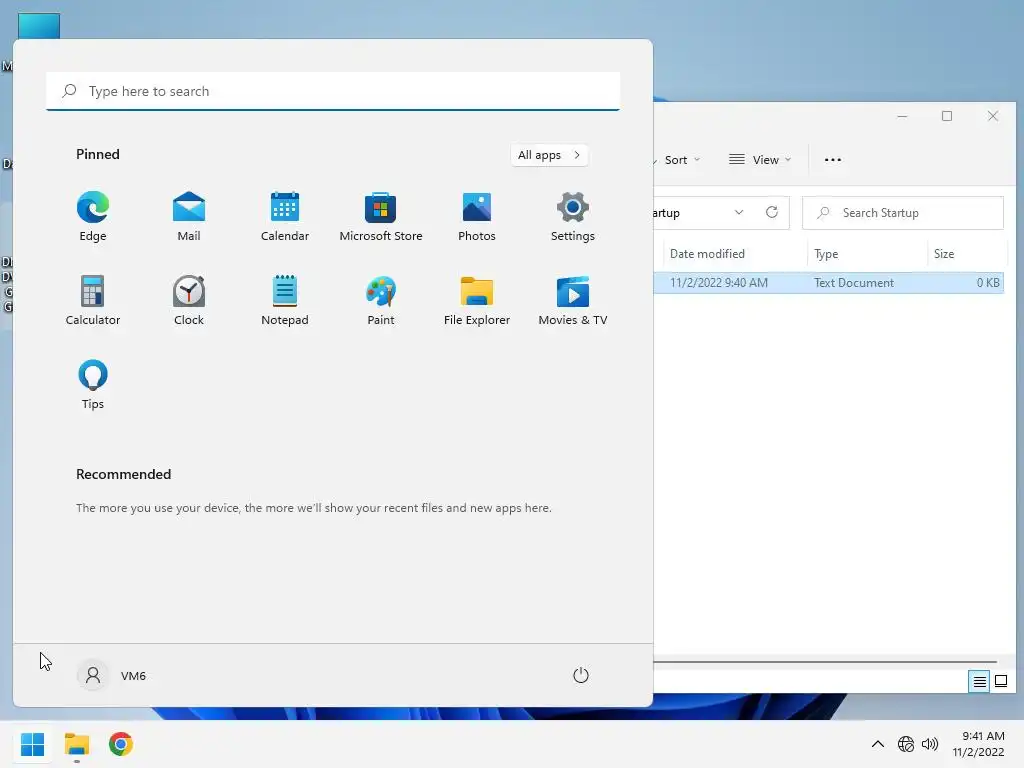Click the Type here to search field
1024x768 pixels.
click(333, 91)
